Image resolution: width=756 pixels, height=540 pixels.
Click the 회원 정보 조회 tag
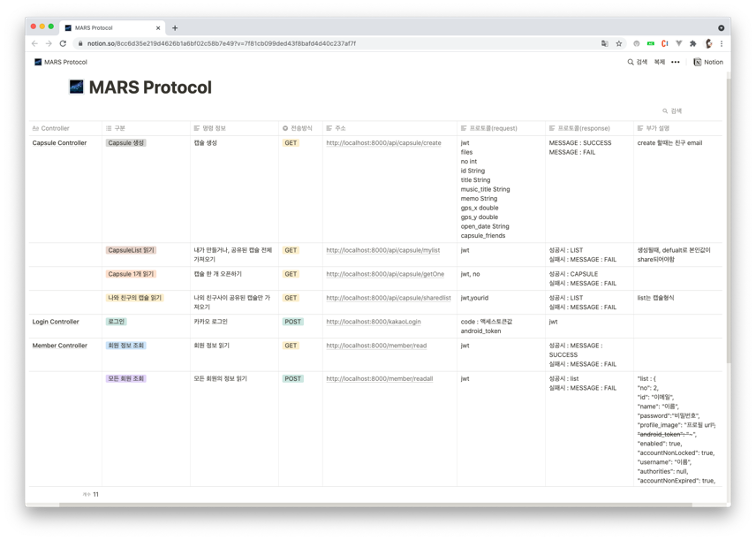pos(126,345)
